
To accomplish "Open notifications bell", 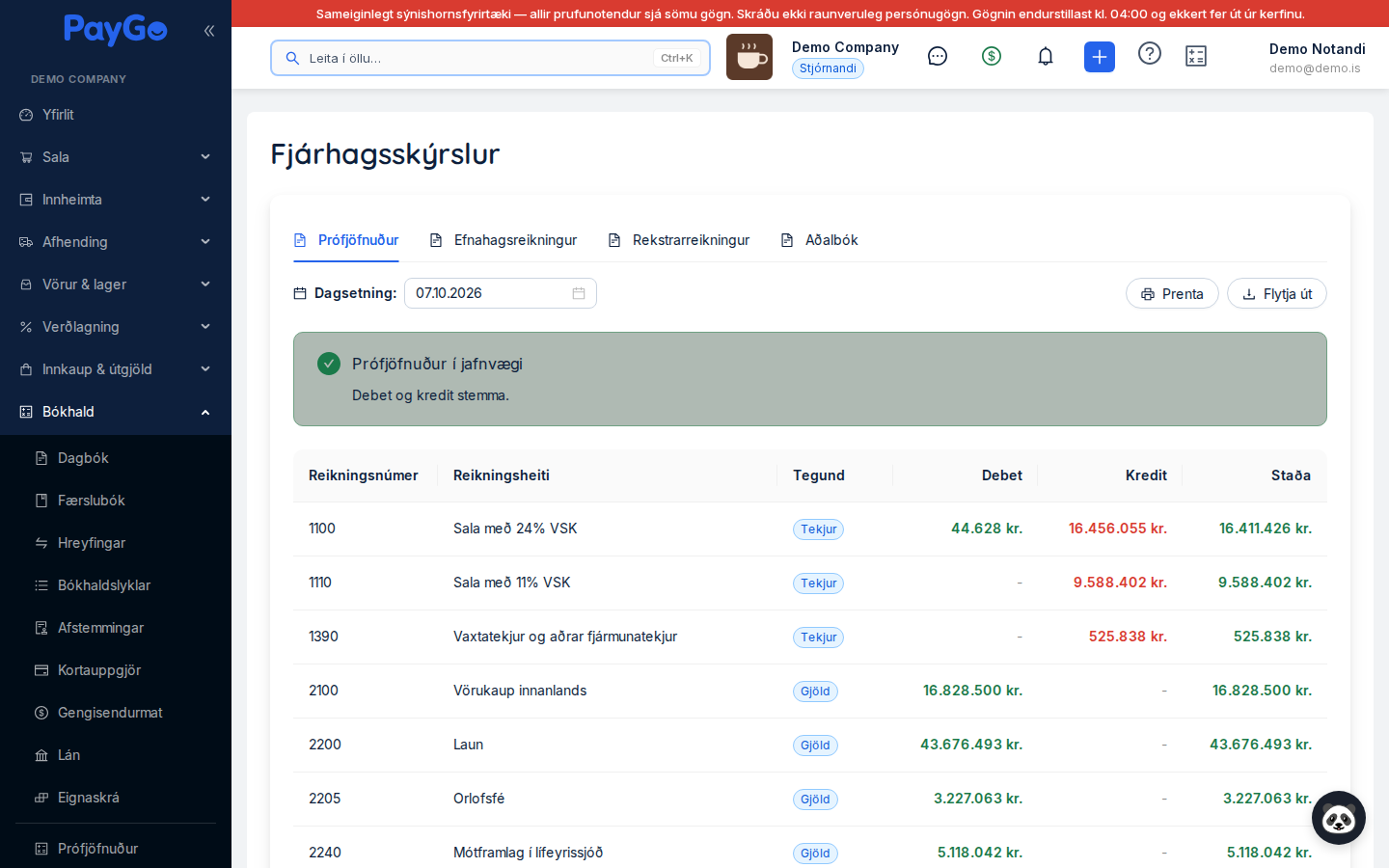I will [x=1046, y=56].
